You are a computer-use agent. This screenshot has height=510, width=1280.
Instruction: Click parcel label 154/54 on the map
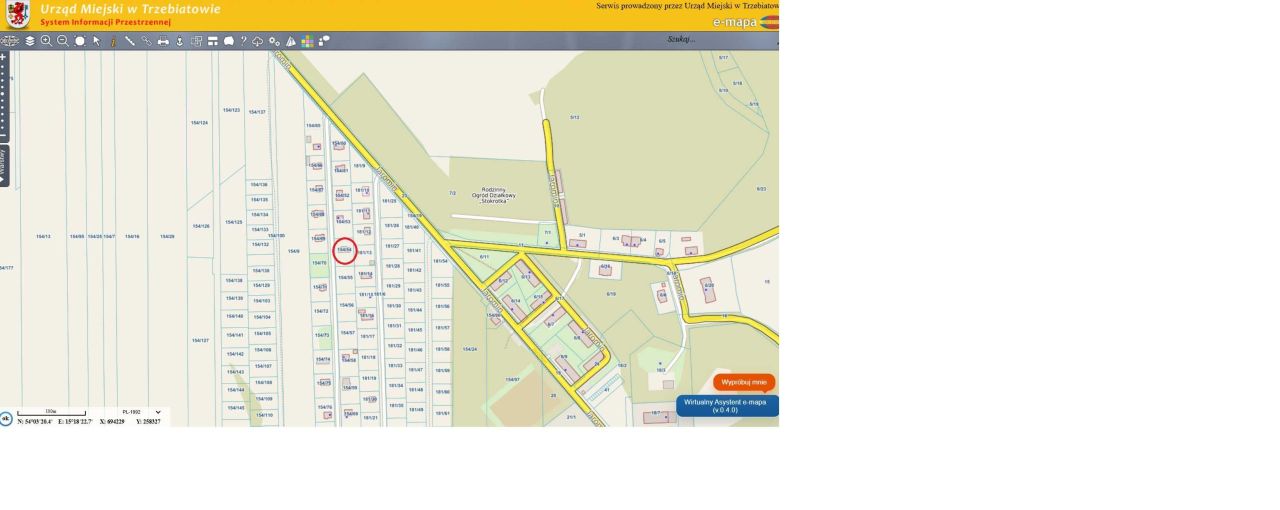344,249
